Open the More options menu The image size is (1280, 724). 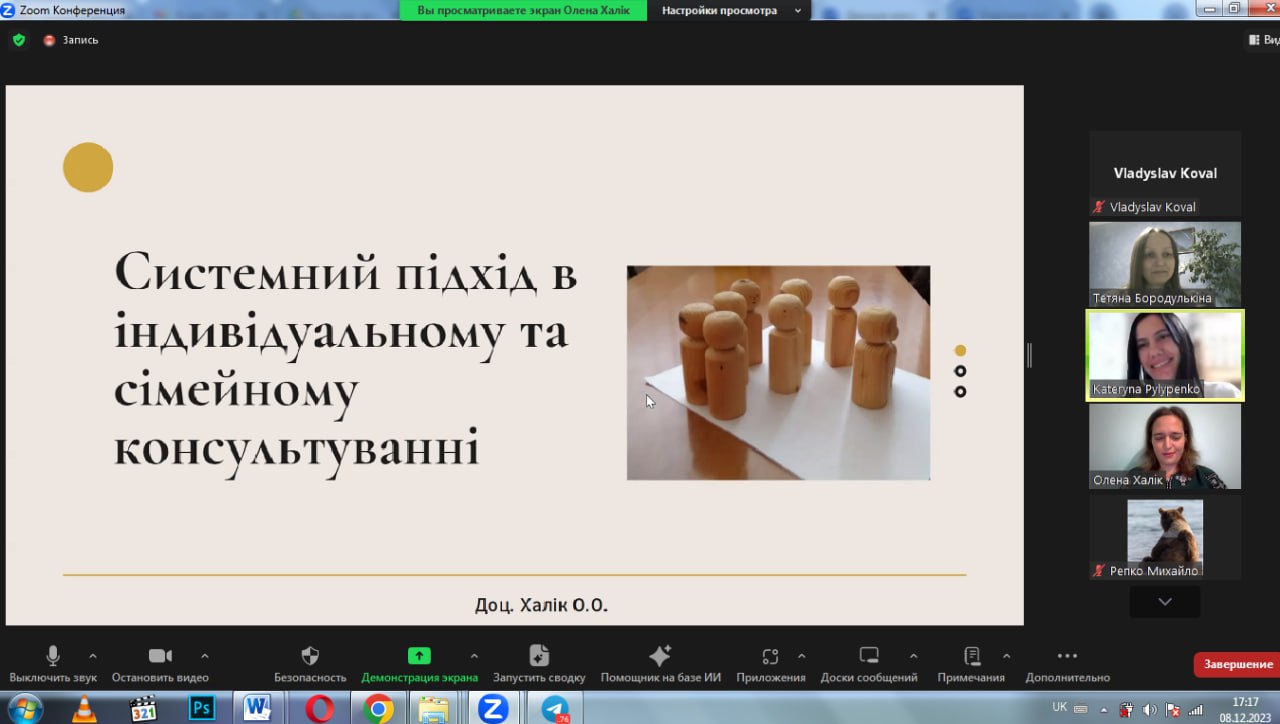[x=1067, y=656]
